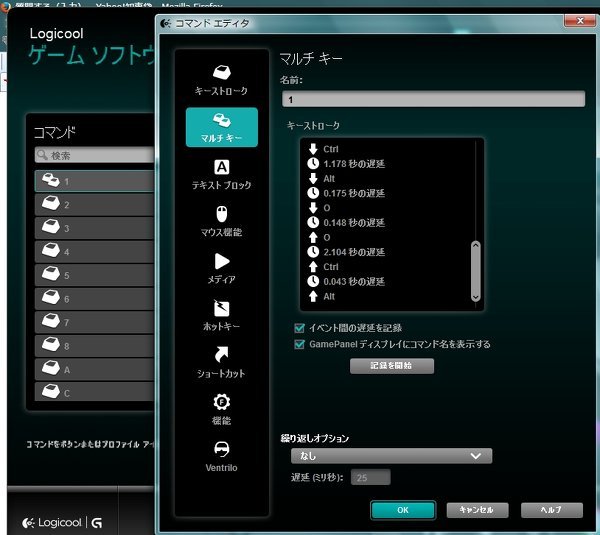Toggle GamePanel display command name checkbox
The width and height of the screenshot is (600, 535).
click(299, 344)
